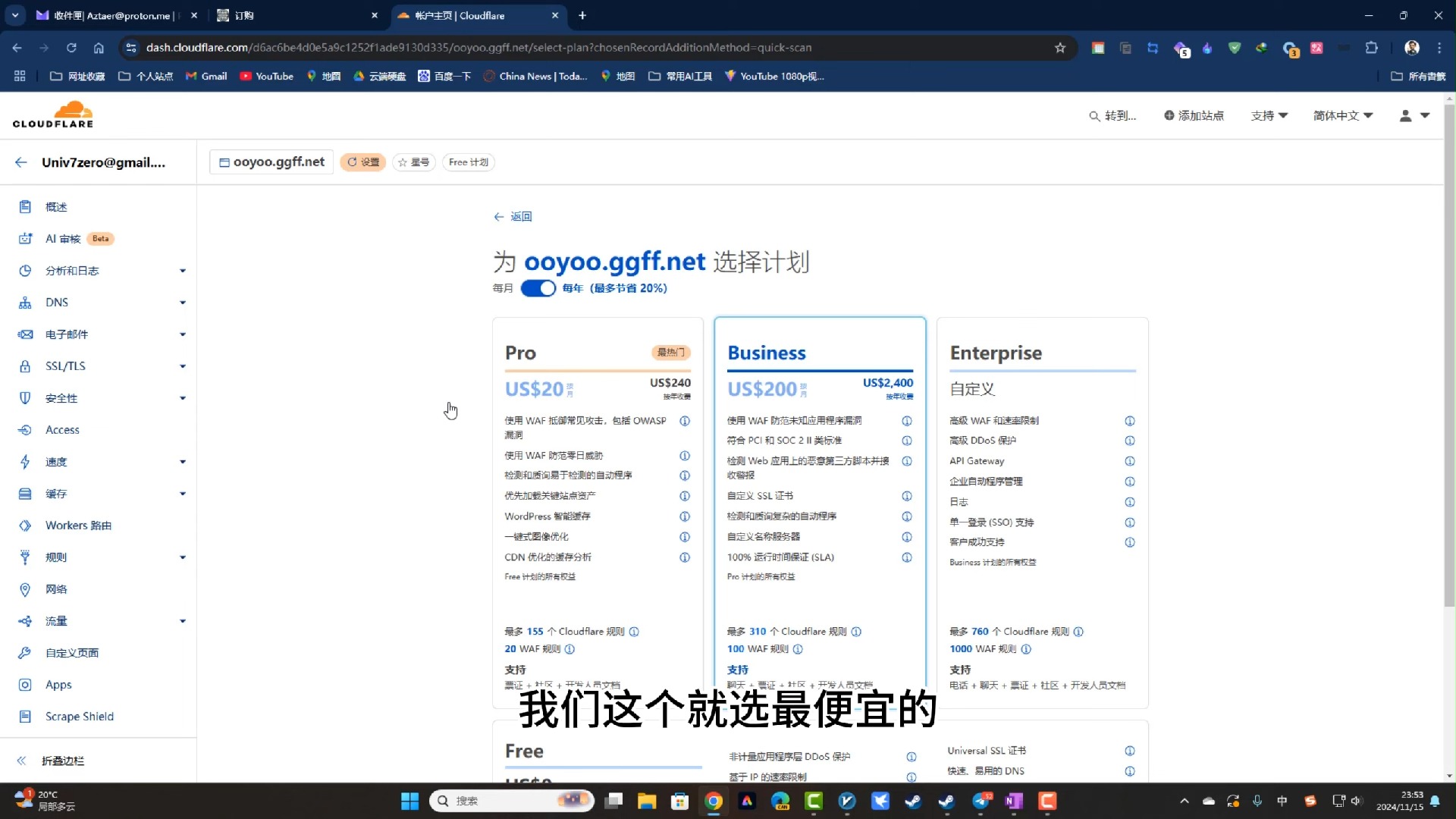Image resolution: width=1456 pixels, height=819 pixels.
Task: Switch to the 订购 browser tab
Action: tap(296, 15)
